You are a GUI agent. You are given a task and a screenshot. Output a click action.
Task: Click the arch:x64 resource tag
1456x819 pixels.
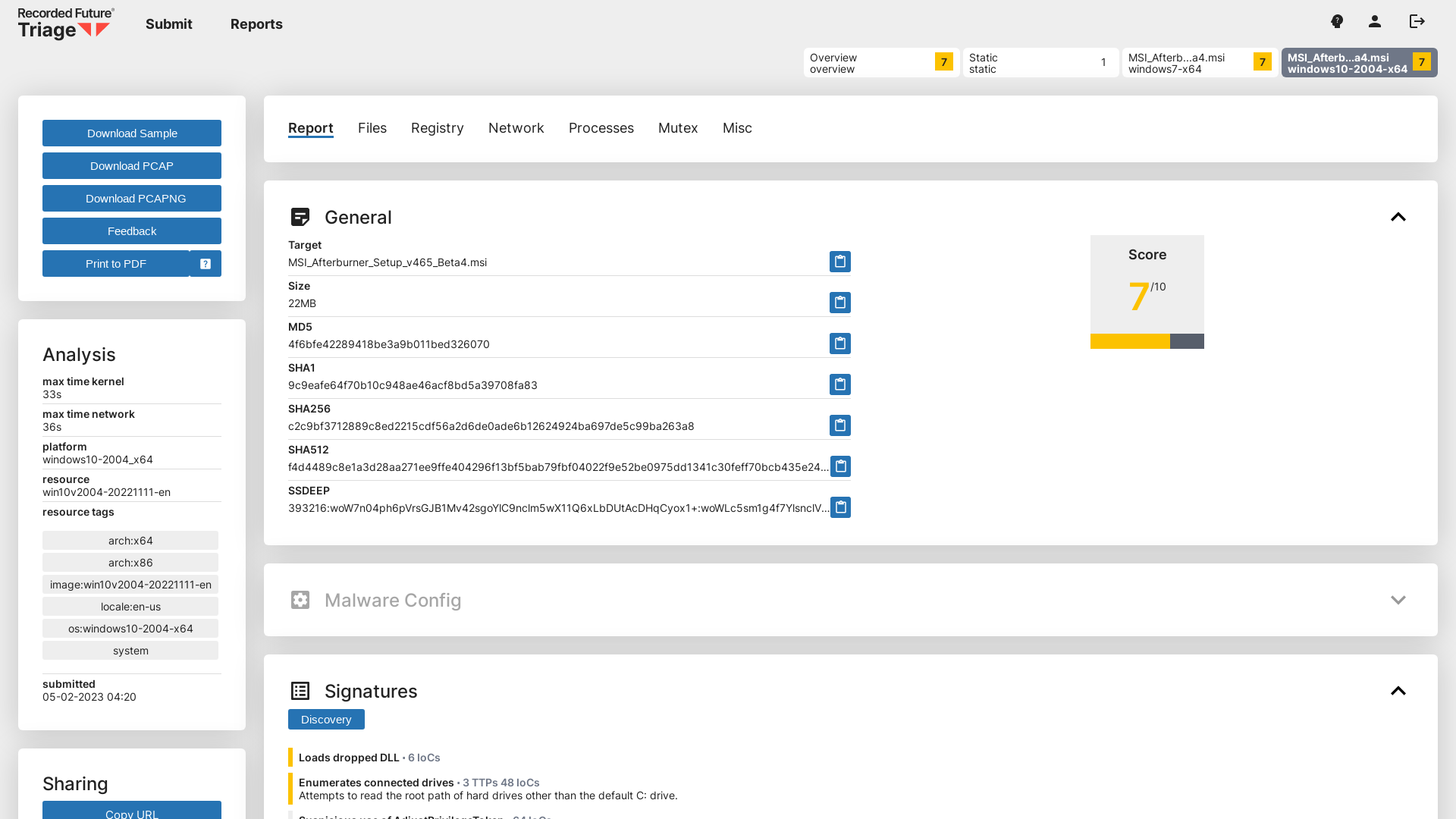(130, 541)
